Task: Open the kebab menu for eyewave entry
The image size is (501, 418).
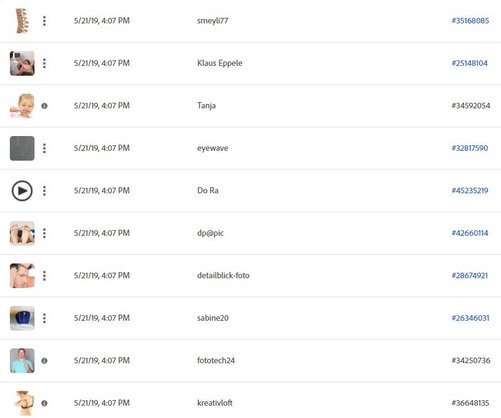Action: pyautogui.click(x=44, y=148)
